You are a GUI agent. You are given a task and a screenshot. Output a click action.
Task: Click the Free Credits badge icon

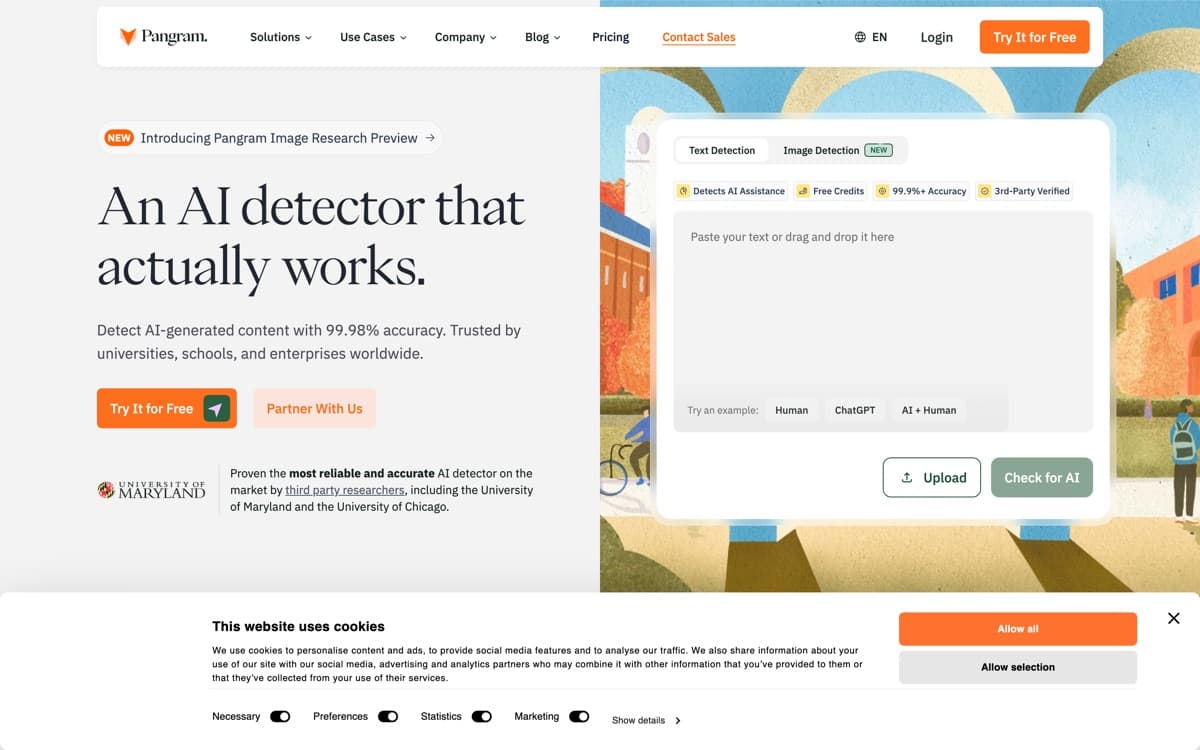pyautogui.click(x=803, y=191)
